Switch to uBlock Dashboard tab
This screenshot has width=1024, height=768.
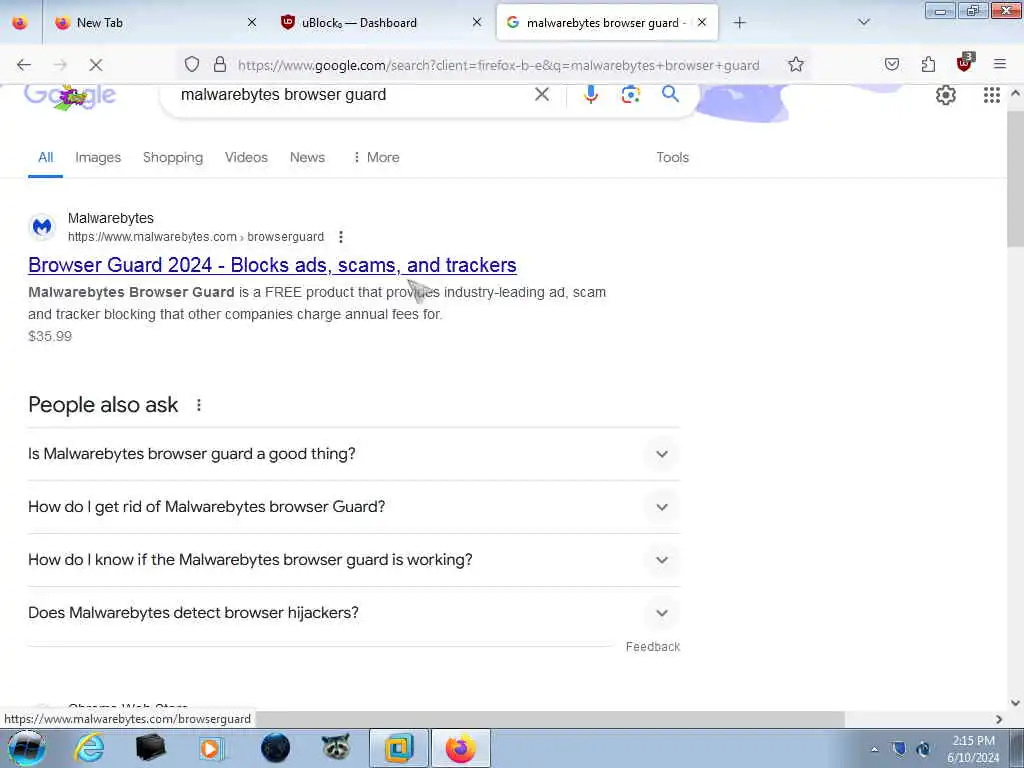click(x=381, y=23)
